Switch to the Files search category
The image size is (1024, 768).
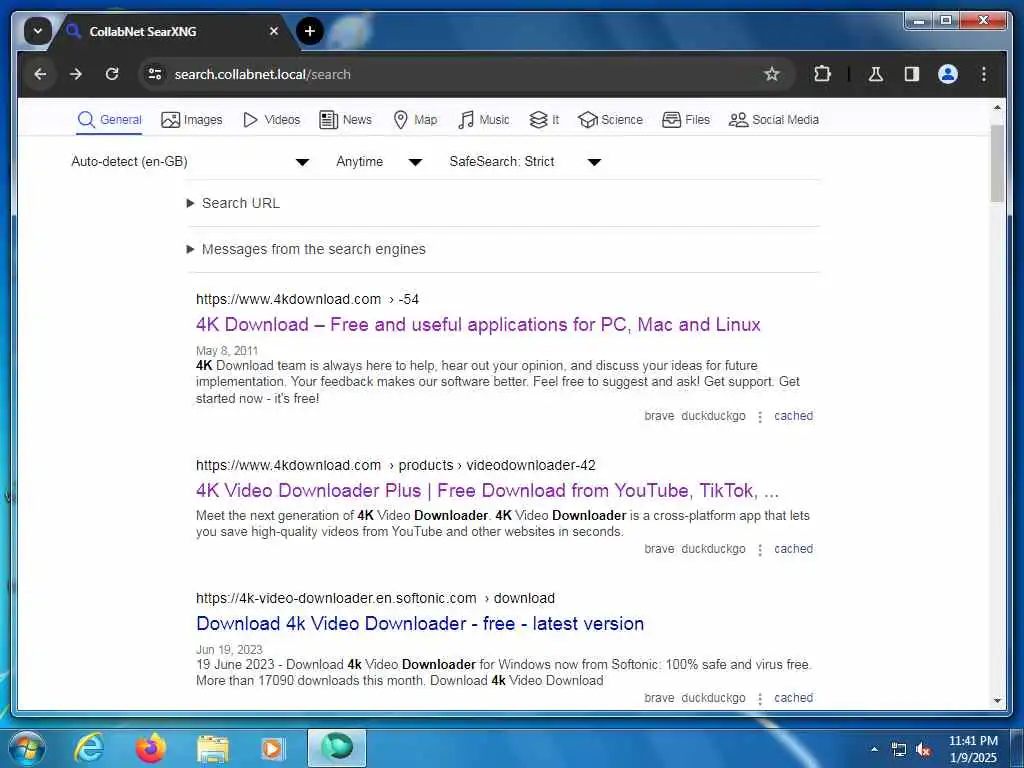686,120
